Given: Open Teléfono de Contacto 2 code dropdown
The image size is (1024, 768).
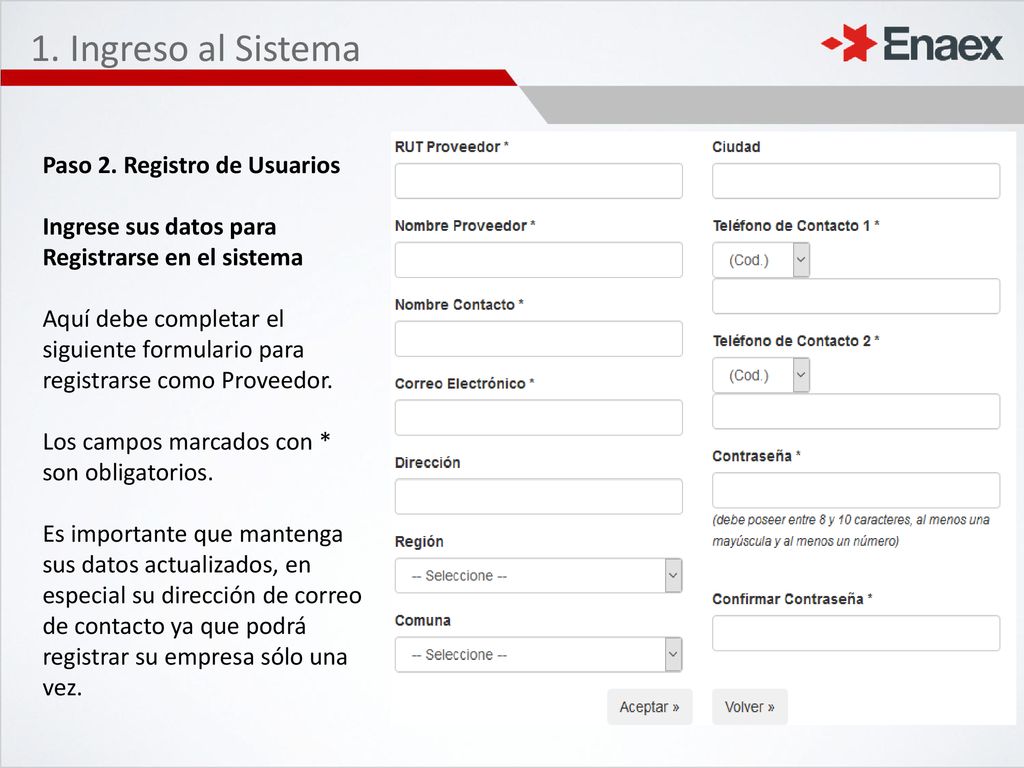Looking at the screenshot, I should pos(761,375).
